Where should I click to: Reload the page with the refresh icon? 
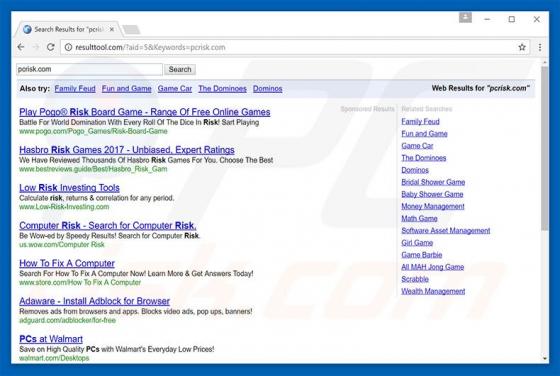(x=51, y=47)
